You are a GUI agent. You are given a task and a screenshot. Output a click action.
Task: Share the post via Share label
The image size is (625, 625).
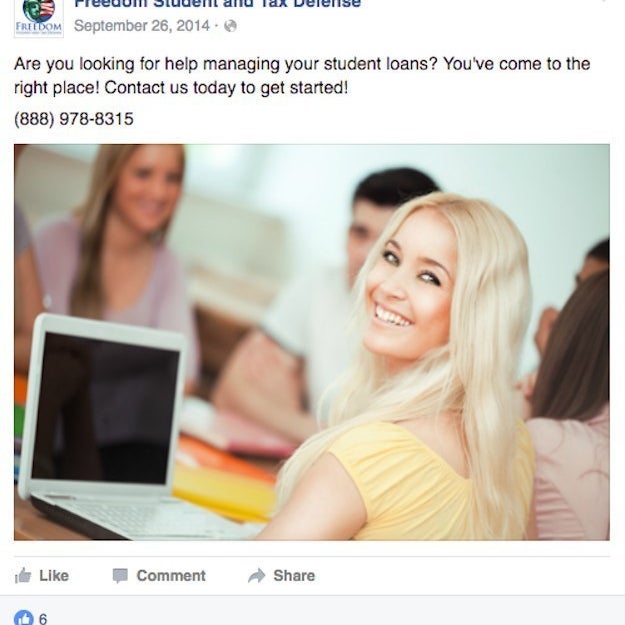[x=294, y=576]
